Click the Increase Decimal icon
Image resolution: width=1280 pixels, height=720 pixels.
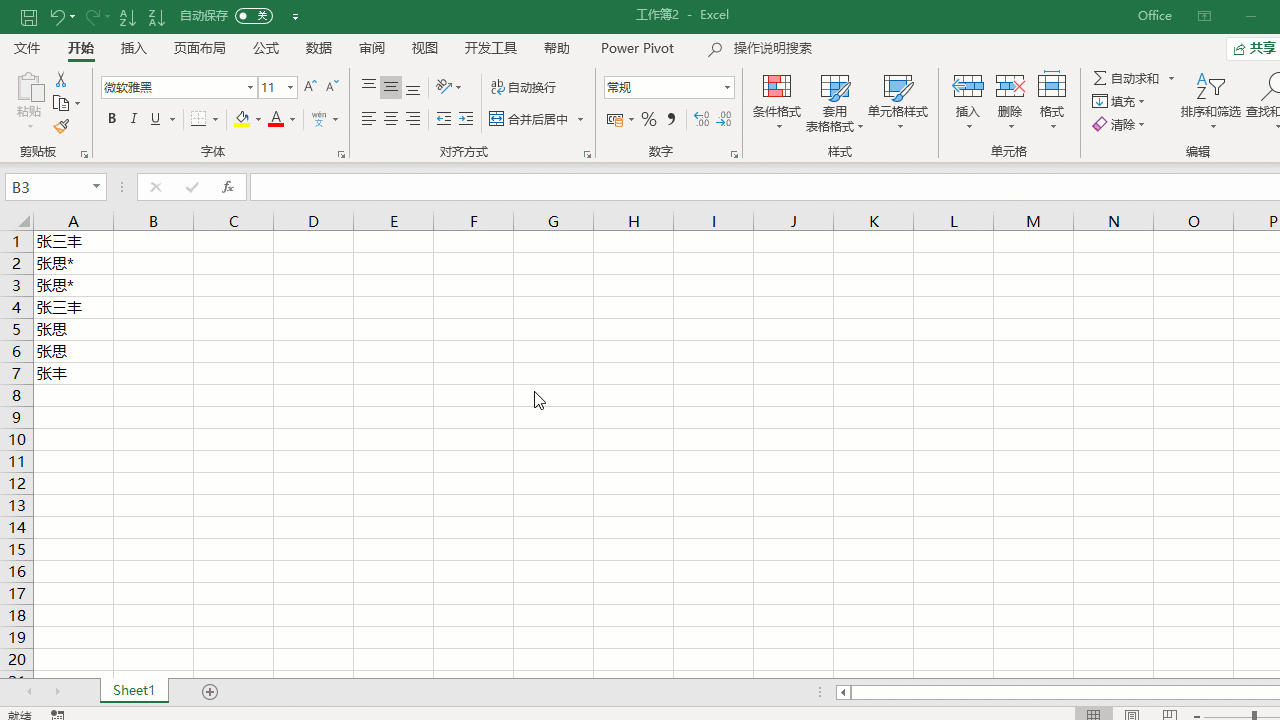[x=702, y=119]
